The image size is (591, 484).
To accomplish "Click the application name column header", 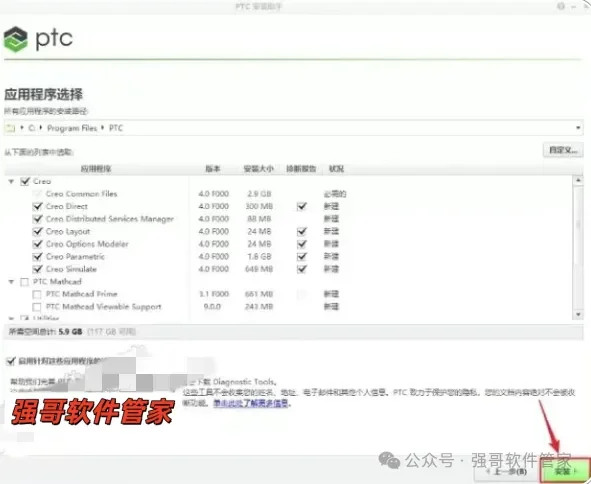I will [x=96, y=169].
